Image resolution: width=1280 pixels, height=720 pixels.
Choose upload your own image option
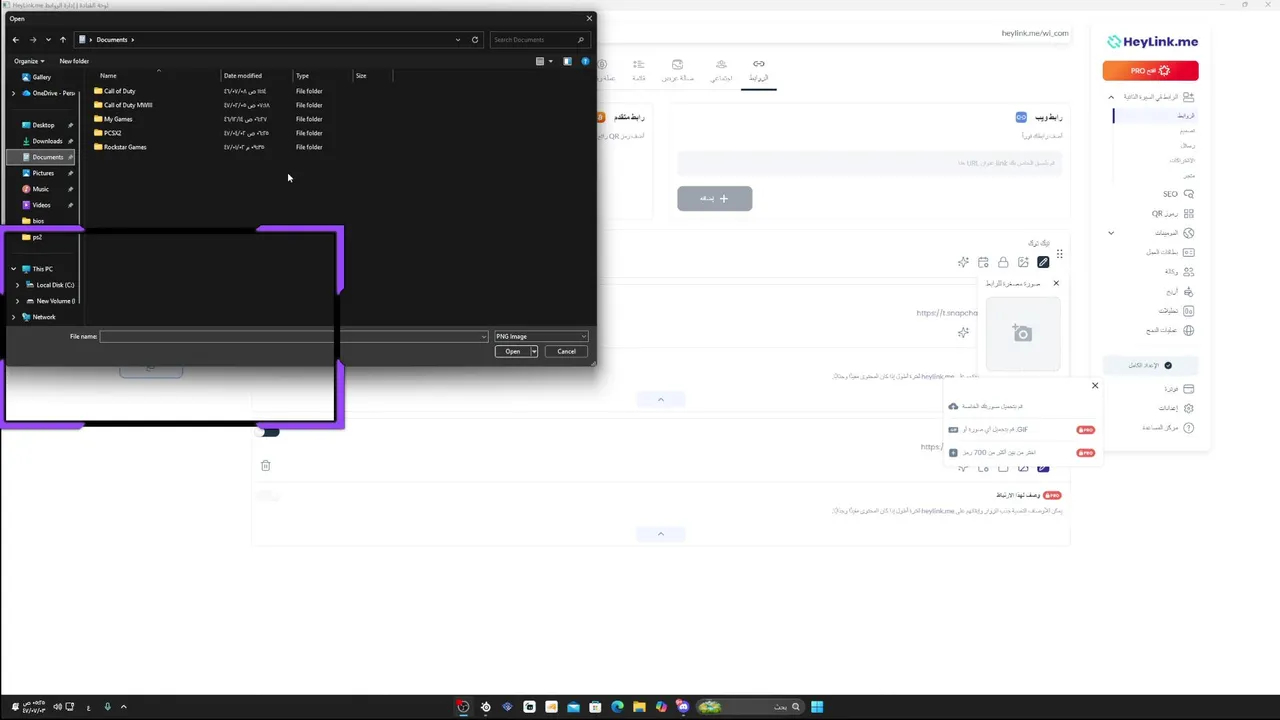point(986,407)
